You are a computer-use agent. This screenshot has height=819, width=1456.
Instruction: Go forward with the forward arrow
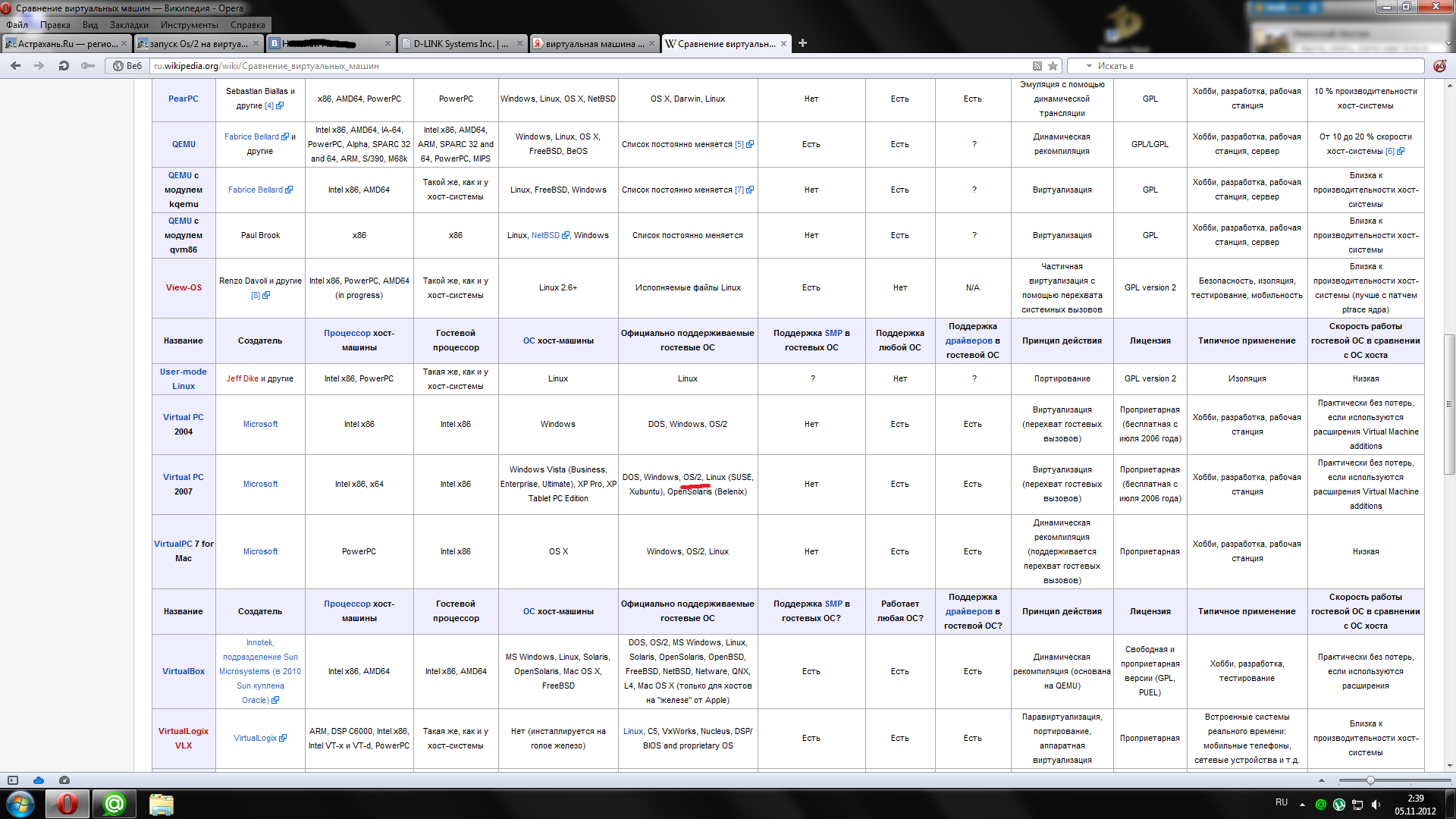point(39,66)
